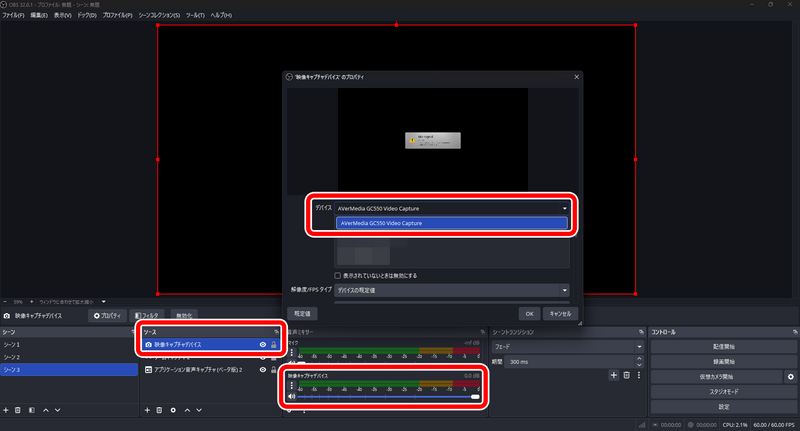Click the 300 ms duration field

[570, 362]
